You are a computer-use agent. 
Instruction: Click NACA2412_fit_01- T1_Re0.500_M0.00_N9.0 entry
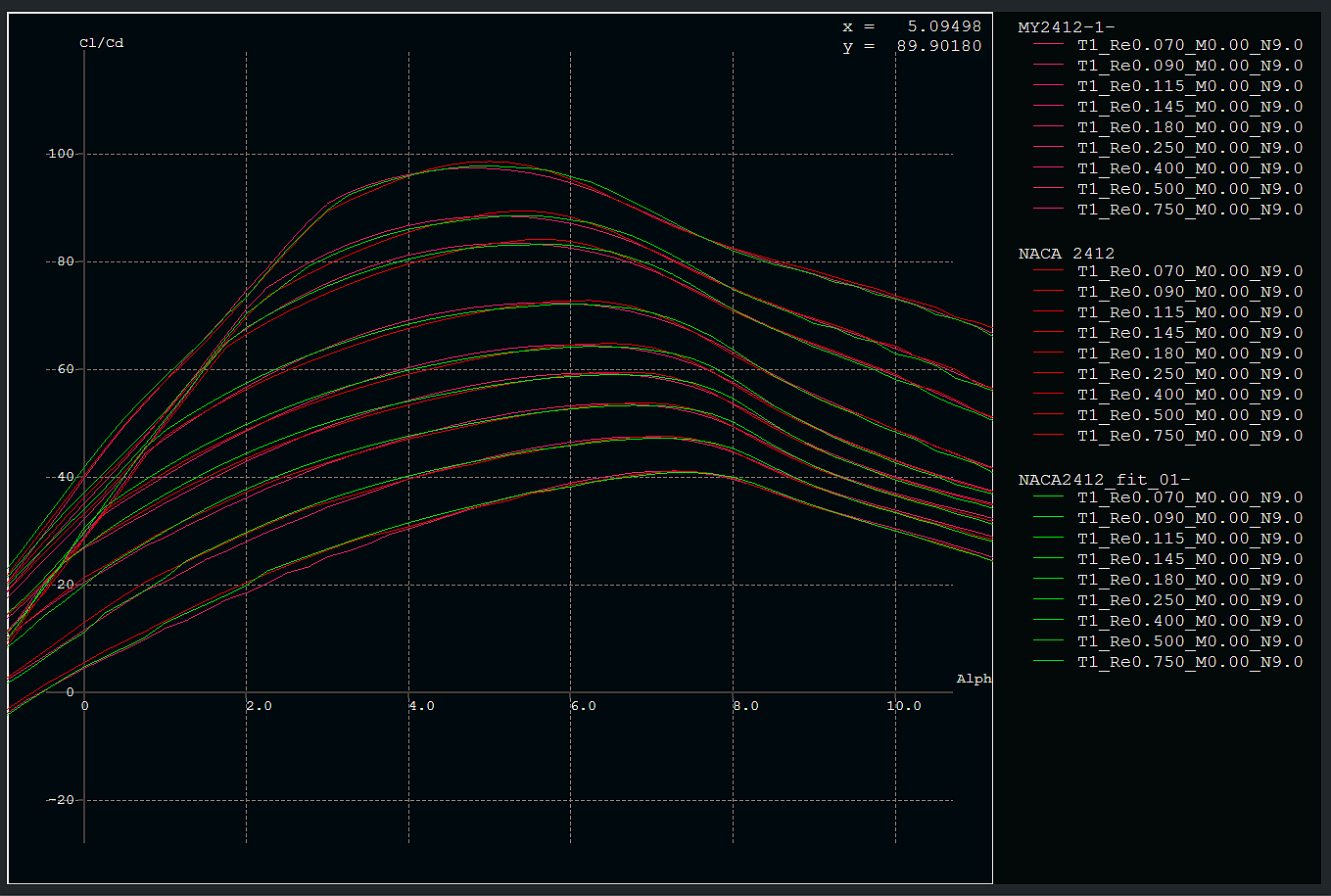click(x=1168, y=641)
